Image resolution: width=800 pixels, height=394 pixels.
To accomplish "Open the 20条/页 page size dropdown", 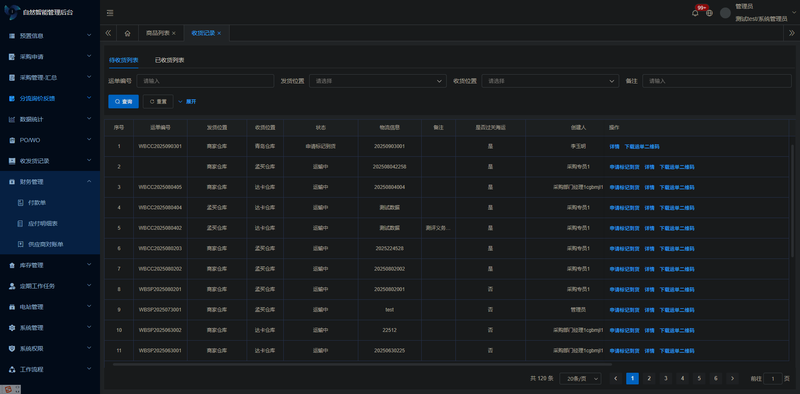I will [580, 378].
